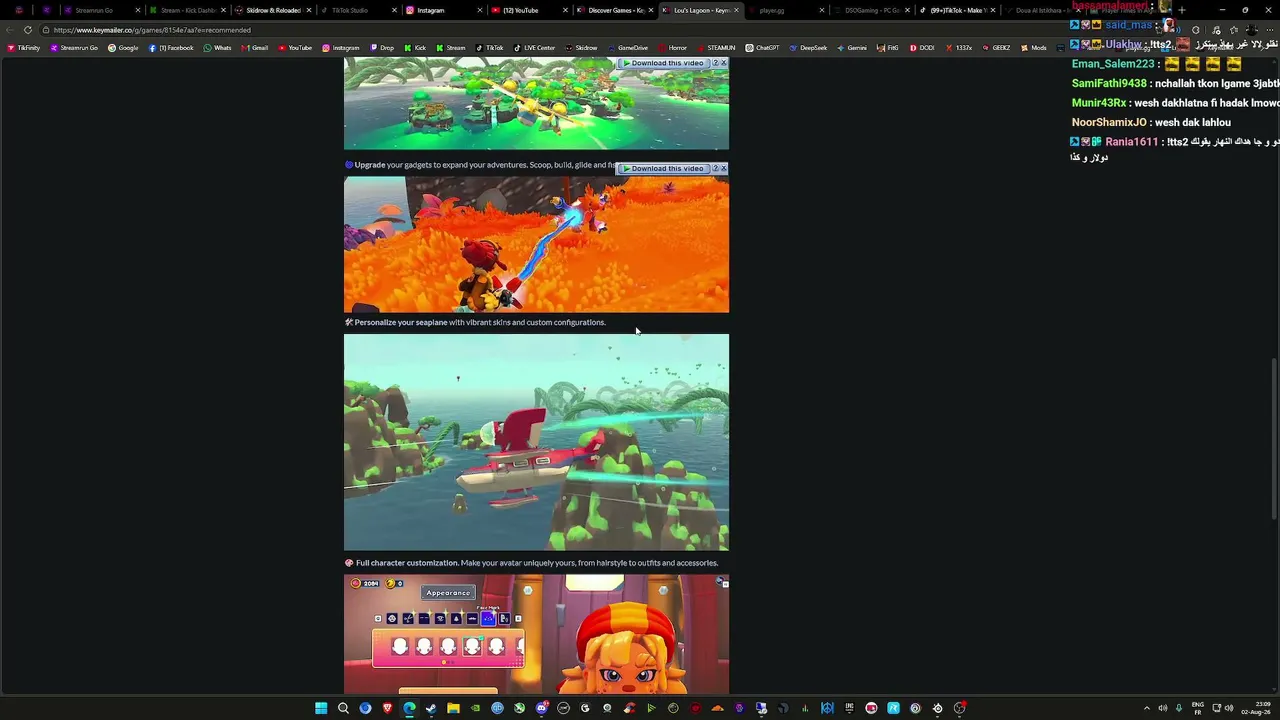Click the 'Personalize your seaplane' description text
1280x720 pixels.
[x=475, y=322]
